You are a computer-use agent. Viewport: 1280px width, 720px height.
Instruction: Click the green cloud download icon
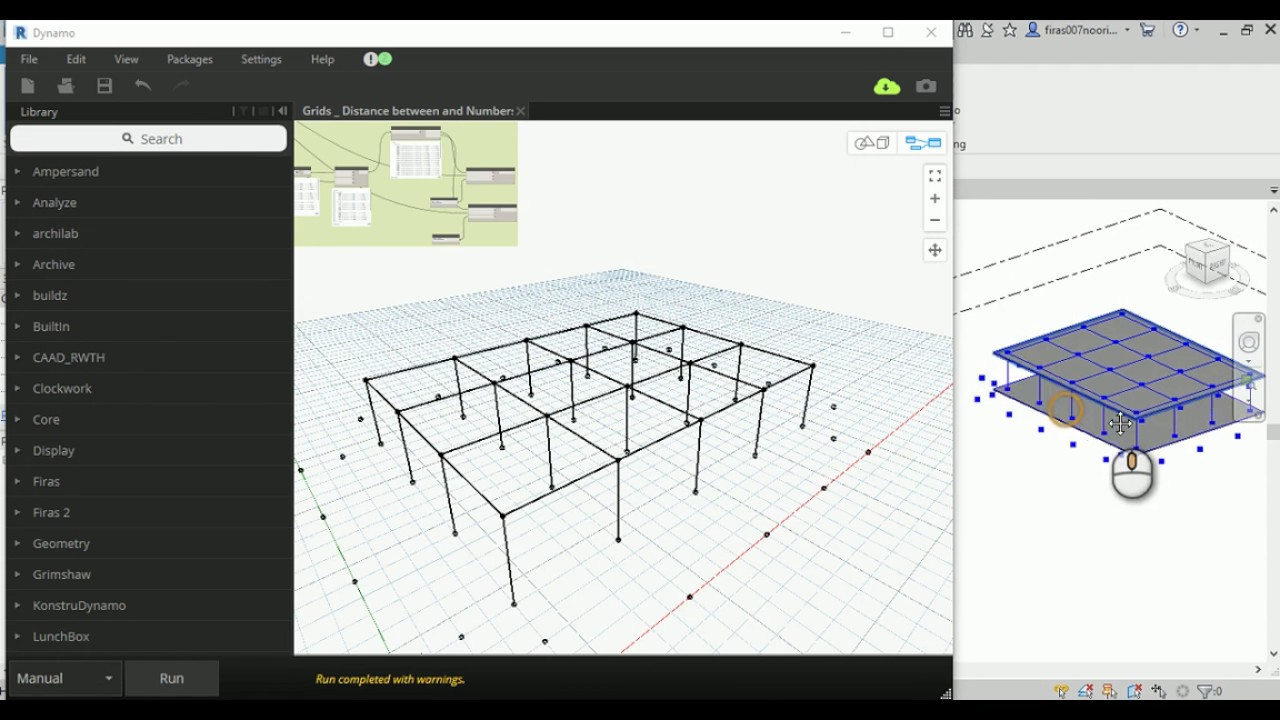click(887, 87)
